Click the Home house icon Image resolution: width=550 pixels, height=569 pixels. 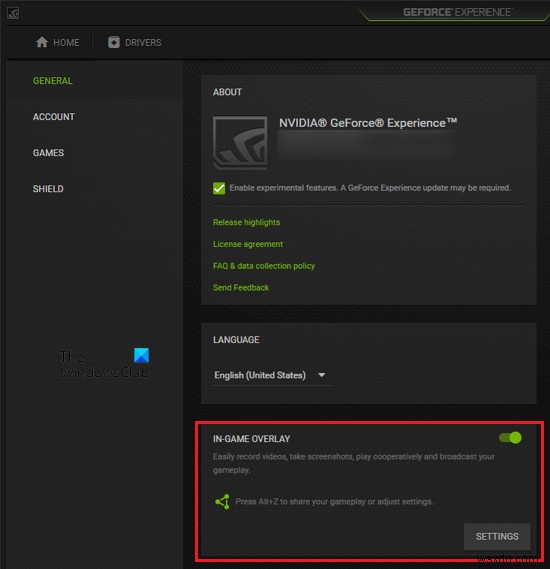tap(42, 42)
